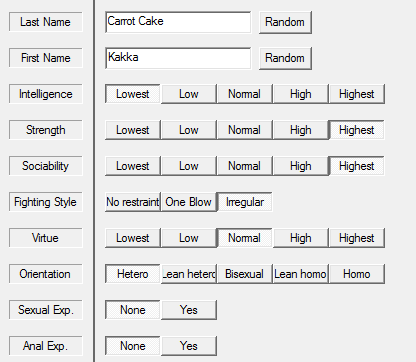Set Sociability to Normal

[x=245, y=166]
